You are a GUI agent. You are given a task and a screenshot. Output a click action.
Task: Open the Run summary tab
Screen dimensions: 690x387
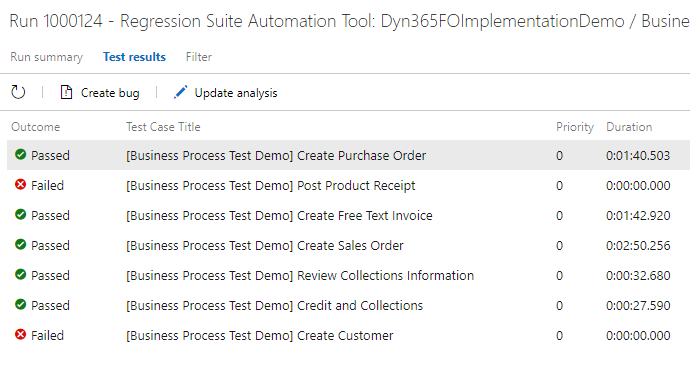[x=47, y=57]
